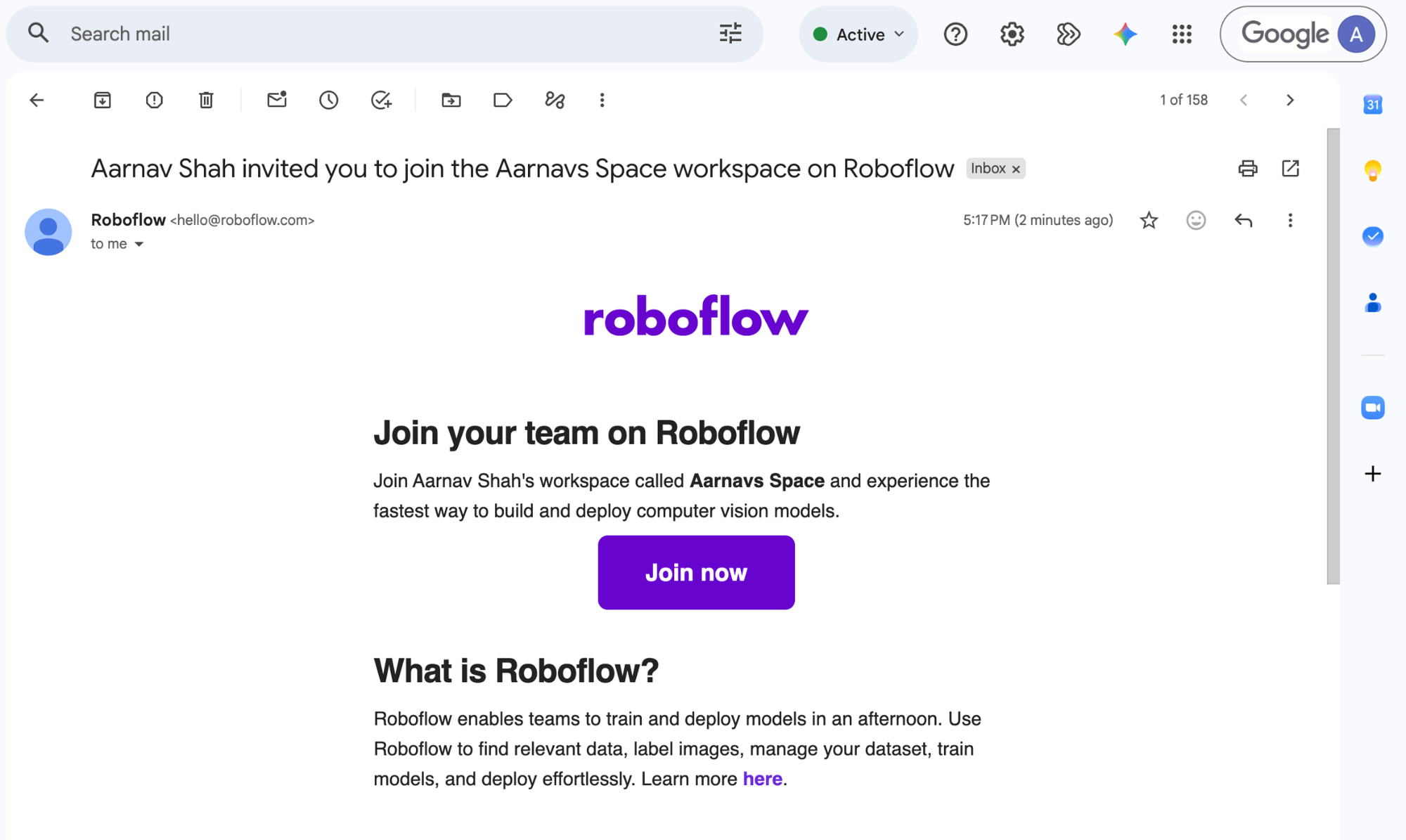This screenshot has height=840, width=1406.
Task: Remove the Inbox label from this conversation
Action: click(1016, 169)
